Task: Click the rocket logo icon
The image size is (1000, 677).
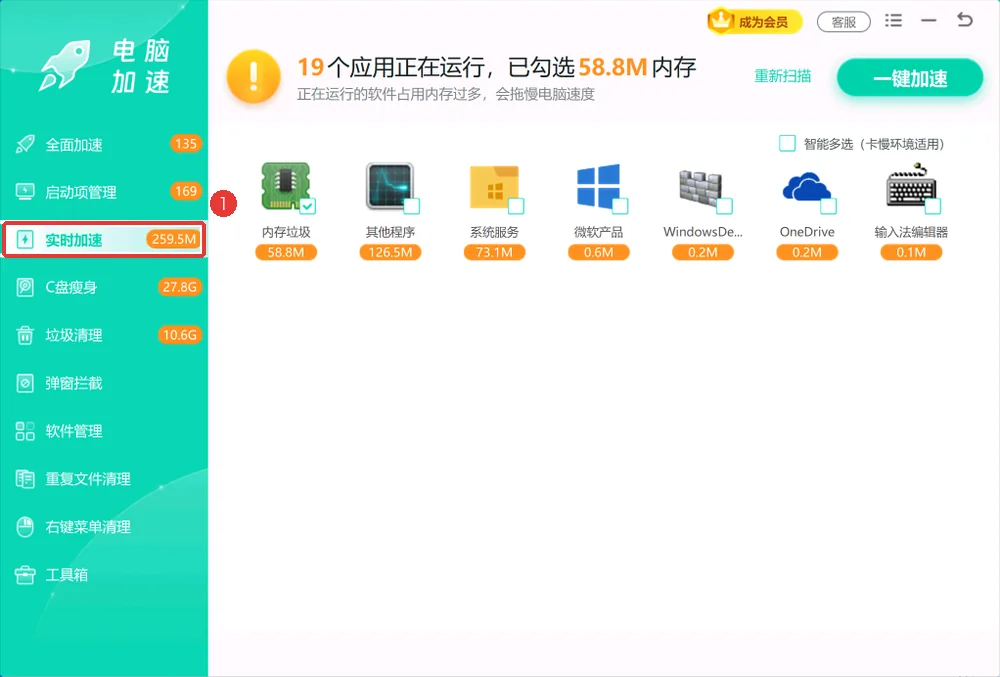Action: coord(64,66)
